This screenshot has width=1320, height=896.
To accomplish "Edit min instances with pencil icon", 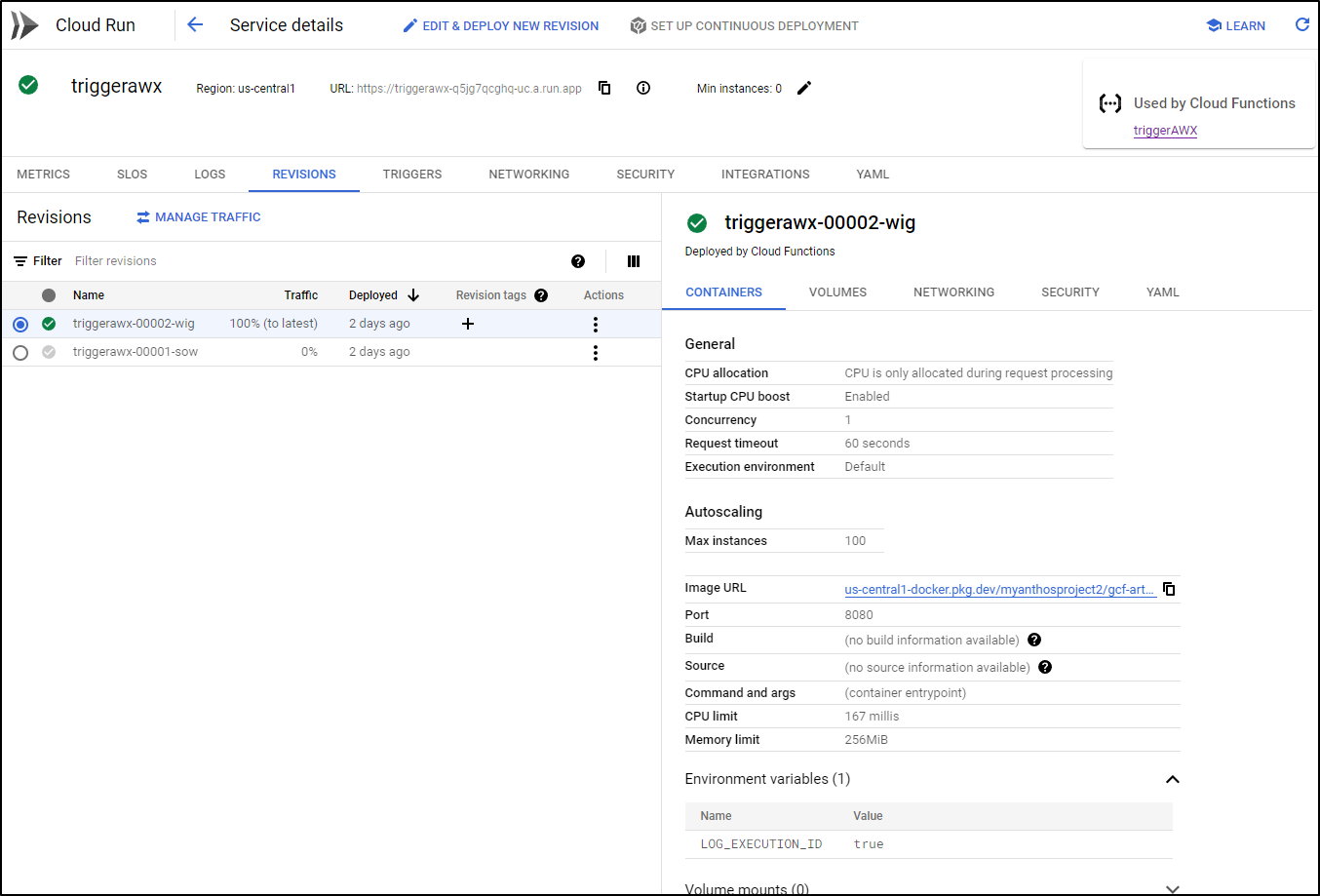I will (804, 88).
